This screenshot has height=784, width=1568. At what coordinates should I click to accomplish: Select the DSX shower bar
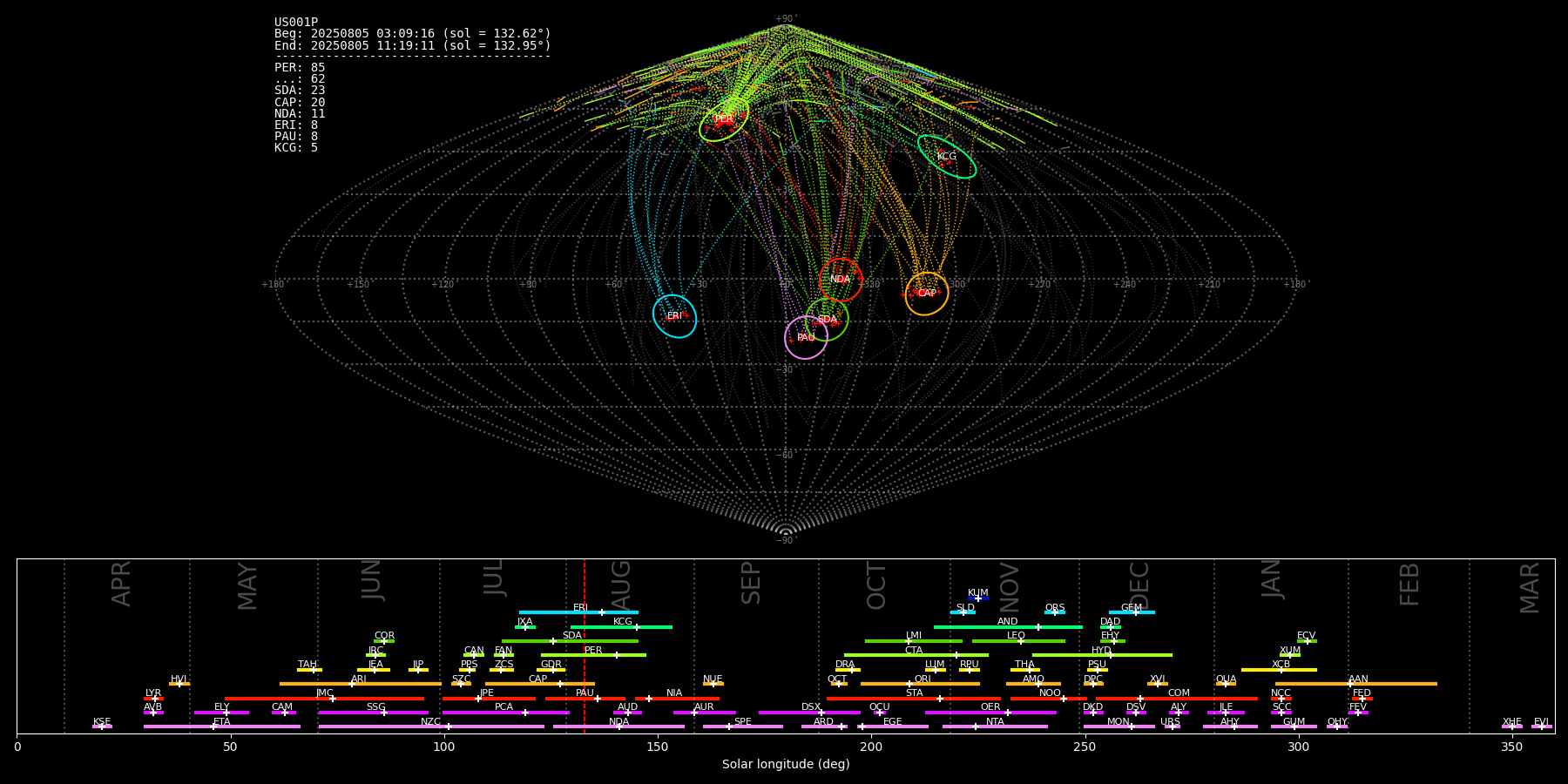pos(809,713)
